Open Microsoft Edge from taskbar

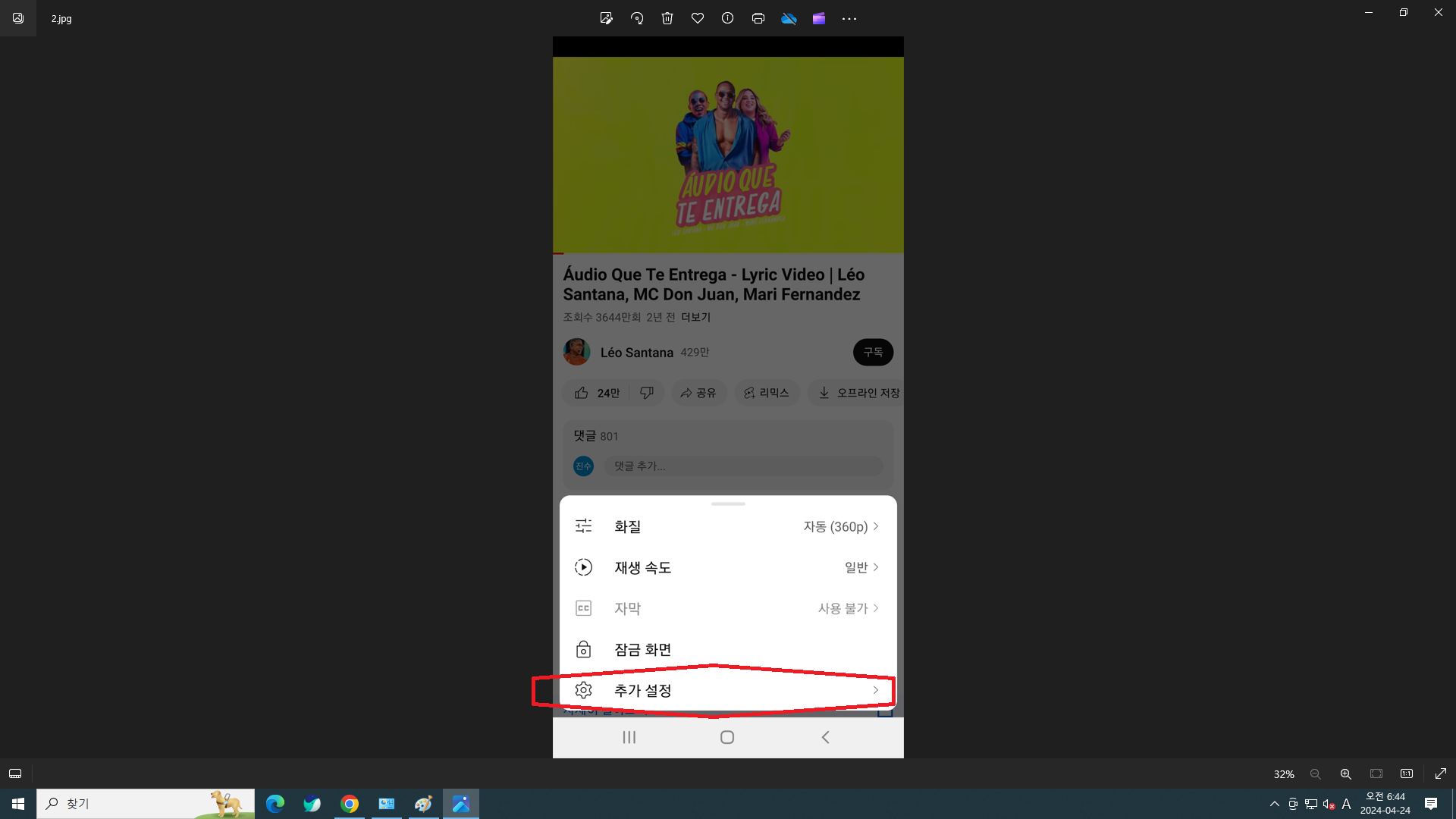[x=275, y=804]
